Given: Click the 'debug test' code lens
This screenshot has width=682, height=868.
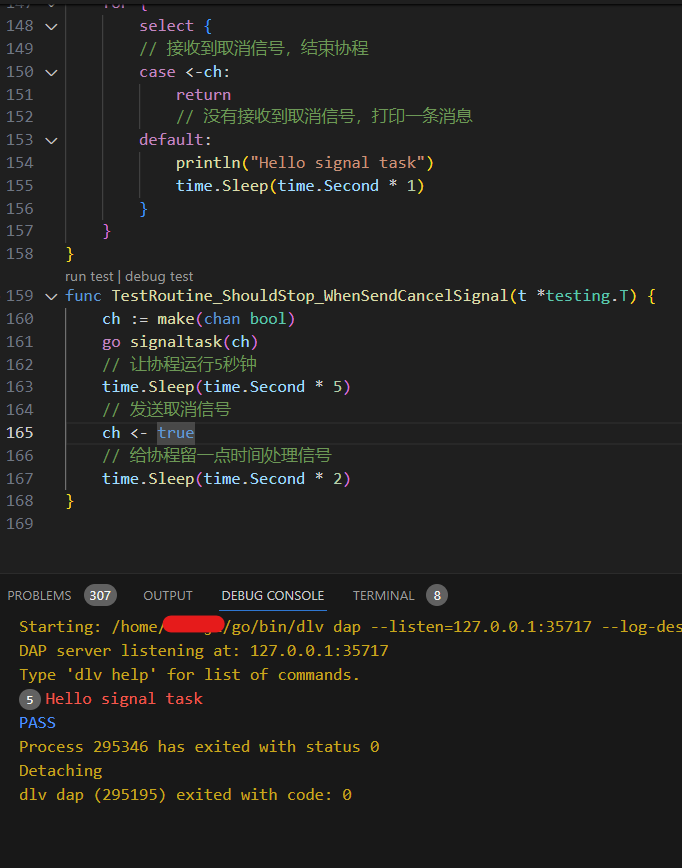Looking at the screenshot, I should (159, 276).
